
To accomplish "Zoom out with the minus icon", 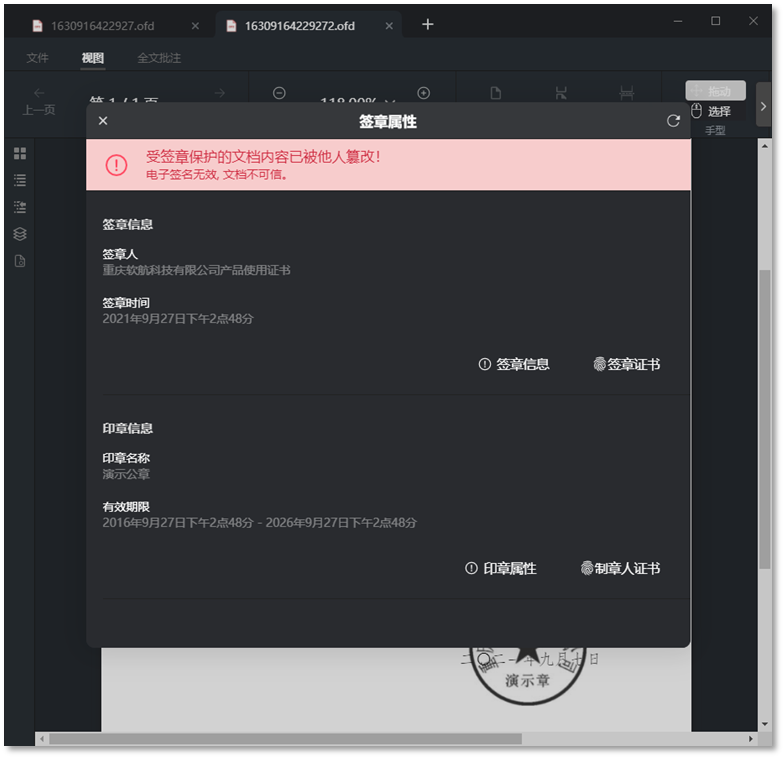I will tap(279, 93).
